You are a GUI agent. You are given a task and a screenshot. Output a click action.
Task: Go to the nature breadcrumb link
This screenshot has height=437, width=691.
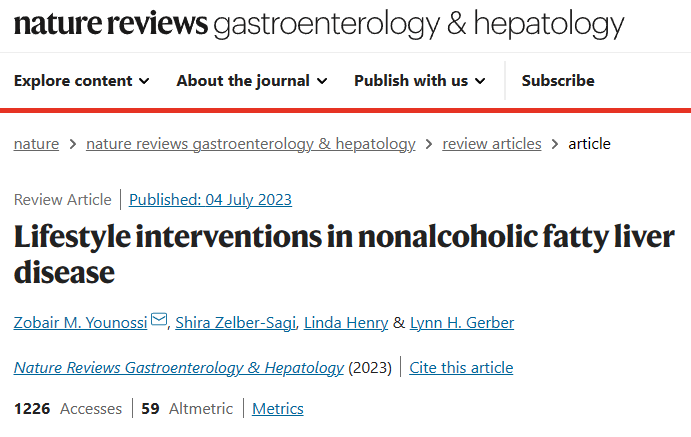36,144
